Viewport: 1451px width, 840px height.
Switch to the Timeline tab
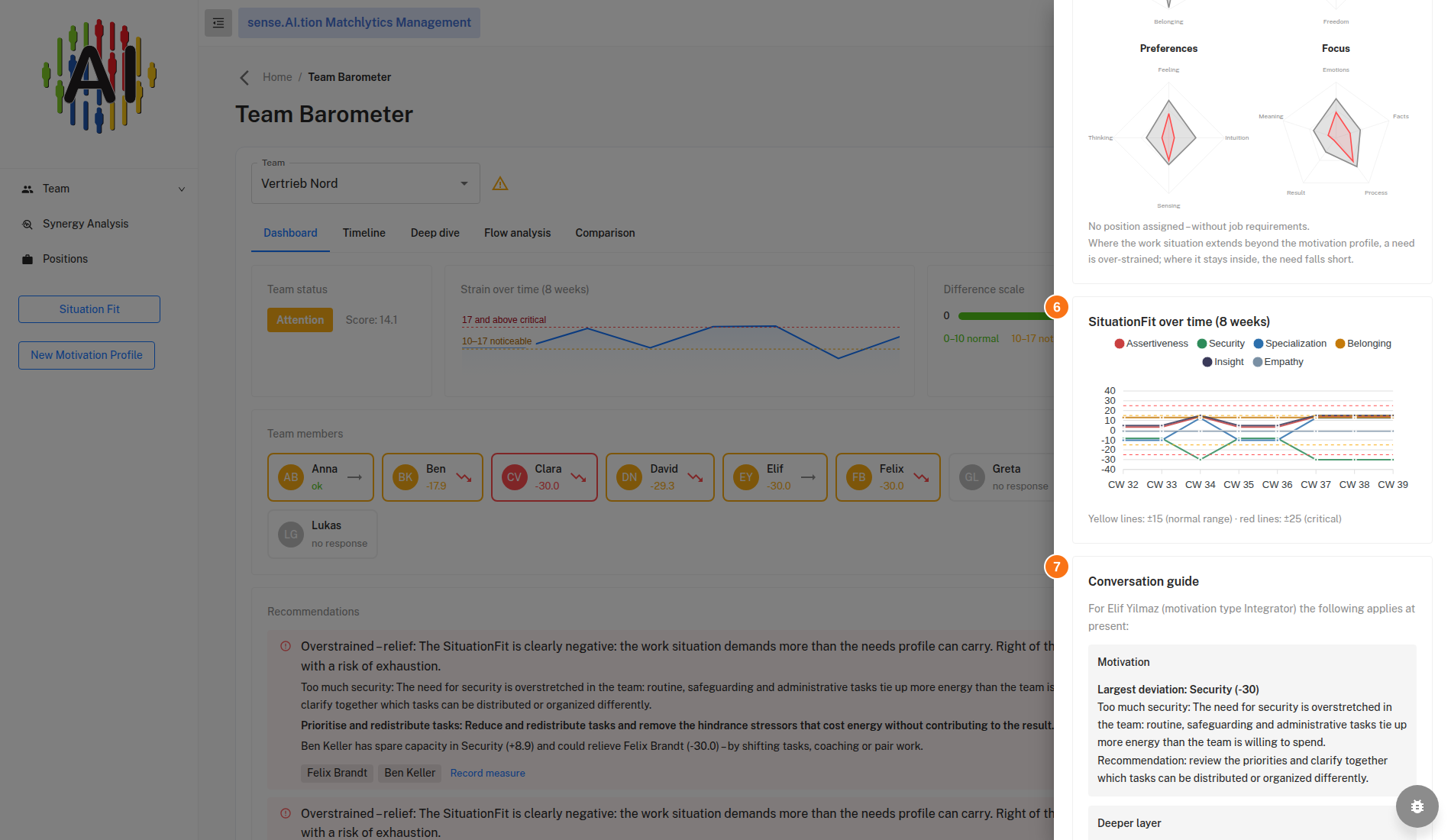(x=364, y=233)
